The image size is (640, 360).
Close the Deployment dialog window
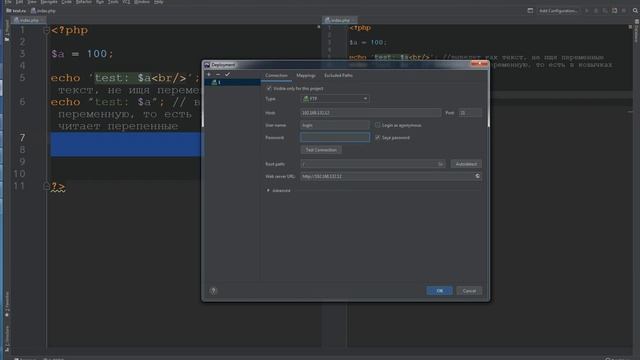tap(480, 64)
